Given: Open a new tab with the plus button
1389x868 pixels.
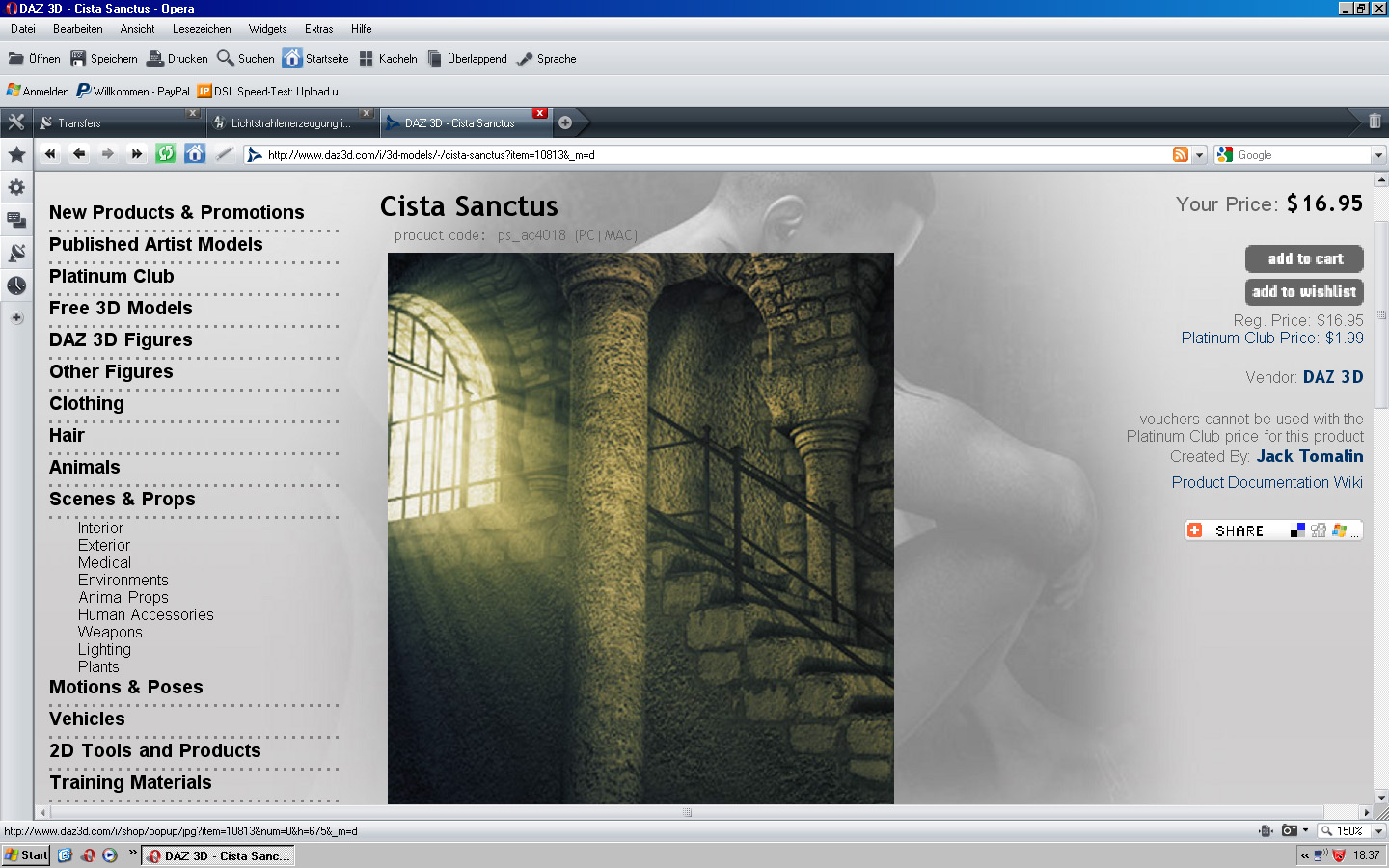Looking at the screenshot, I should pyautogui.click(x=565, y=122).
